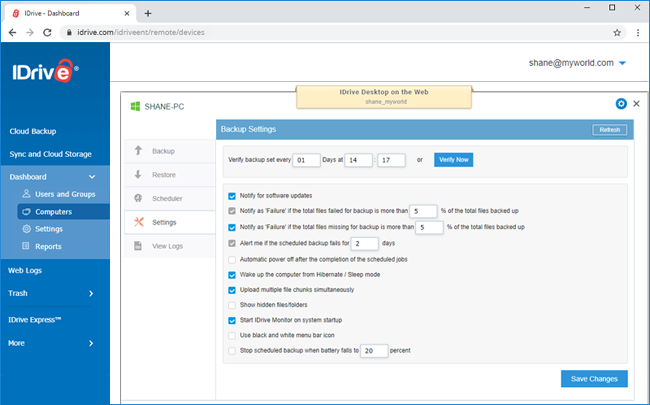This screenshot has width=650, height=405.
Task: Click the Reports icon in the sidebar
Action: (x=26, y=246)
